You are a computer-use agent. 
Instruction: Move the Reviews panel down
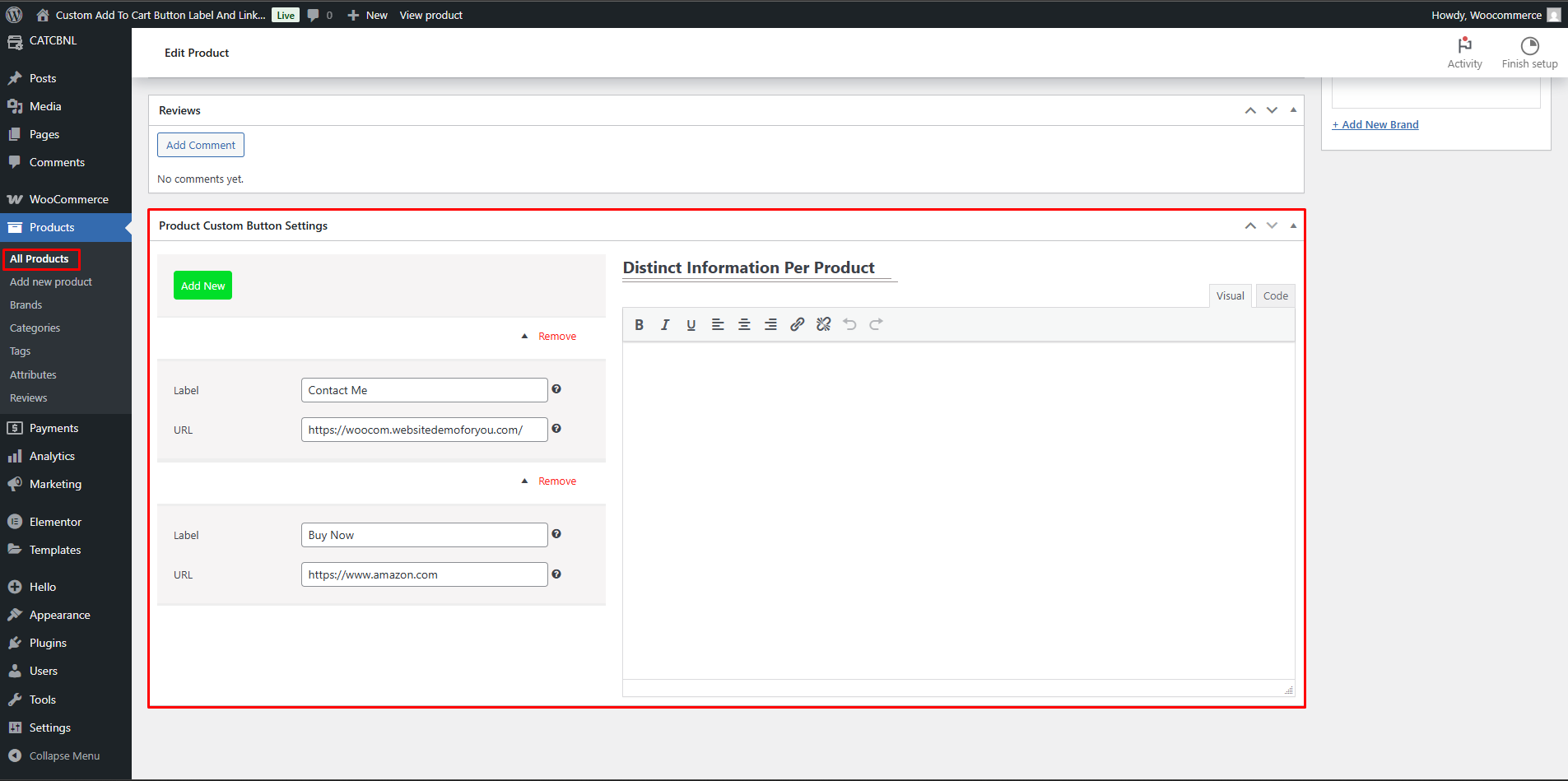pos(1272,110)
